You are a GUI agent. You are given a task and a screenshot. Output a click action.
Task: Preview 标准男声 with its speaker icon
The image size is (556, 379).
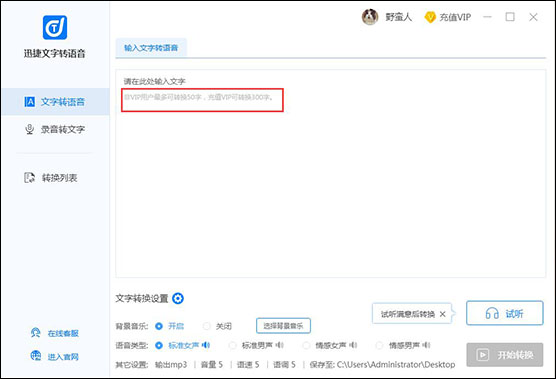point(279,345)
